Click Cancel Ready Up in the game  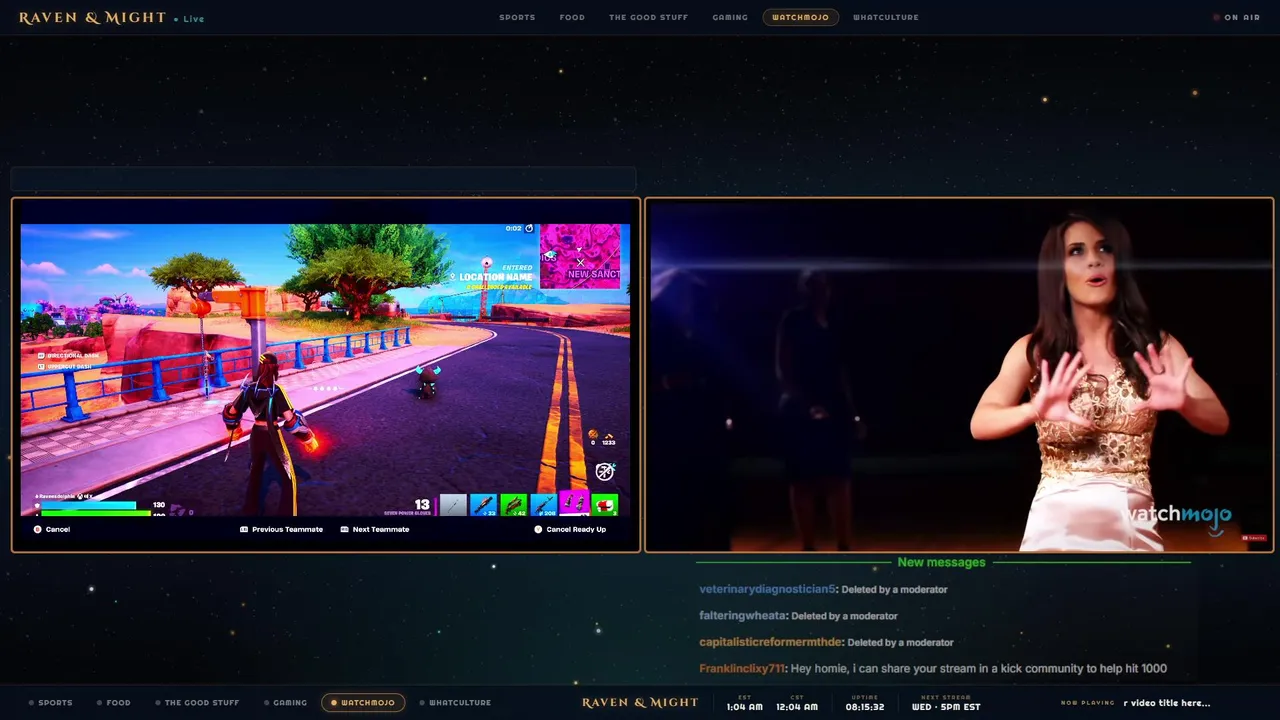point(570,529)
